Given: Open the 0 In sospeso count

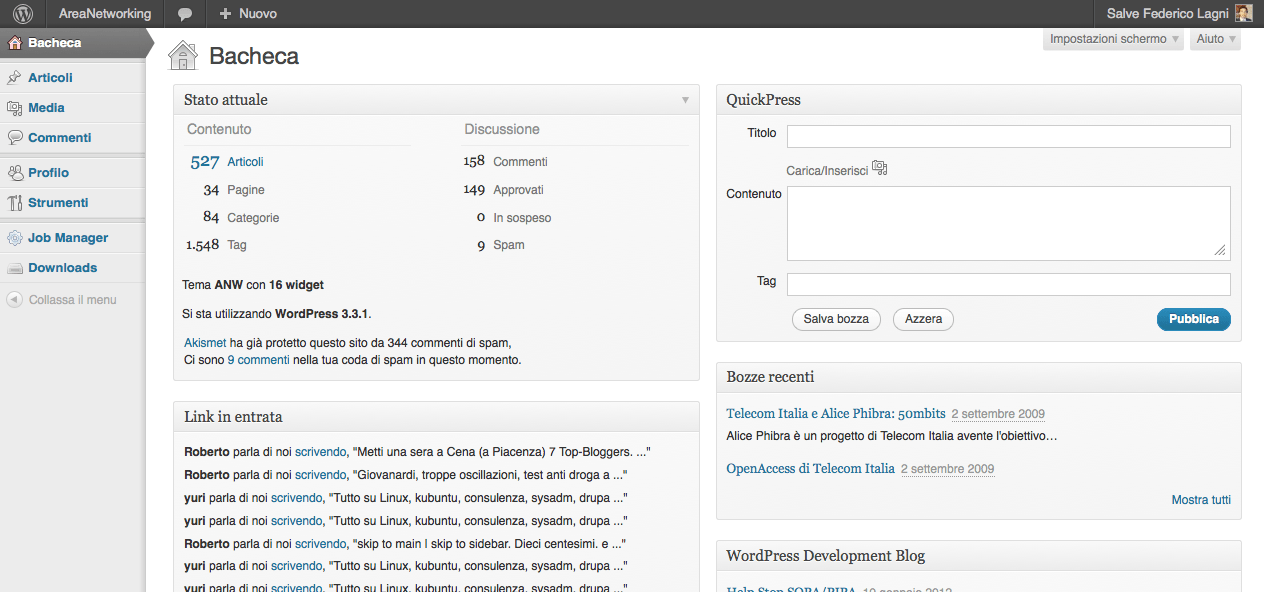Looking at the screenshot, I should click(x=481, y=217).
